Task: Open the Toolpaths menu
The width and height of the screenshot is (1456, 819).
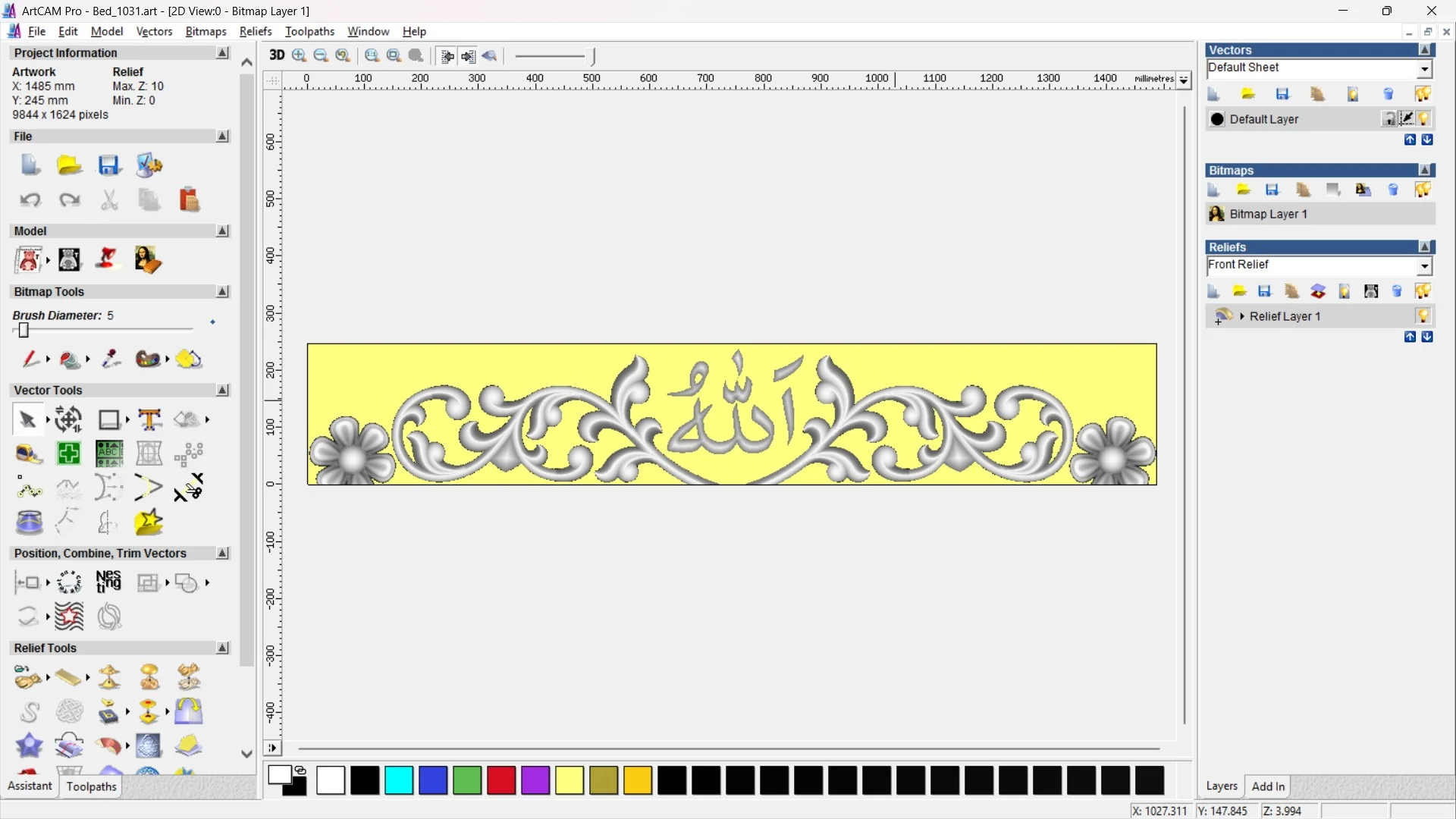Action: [x=309, y=31]
